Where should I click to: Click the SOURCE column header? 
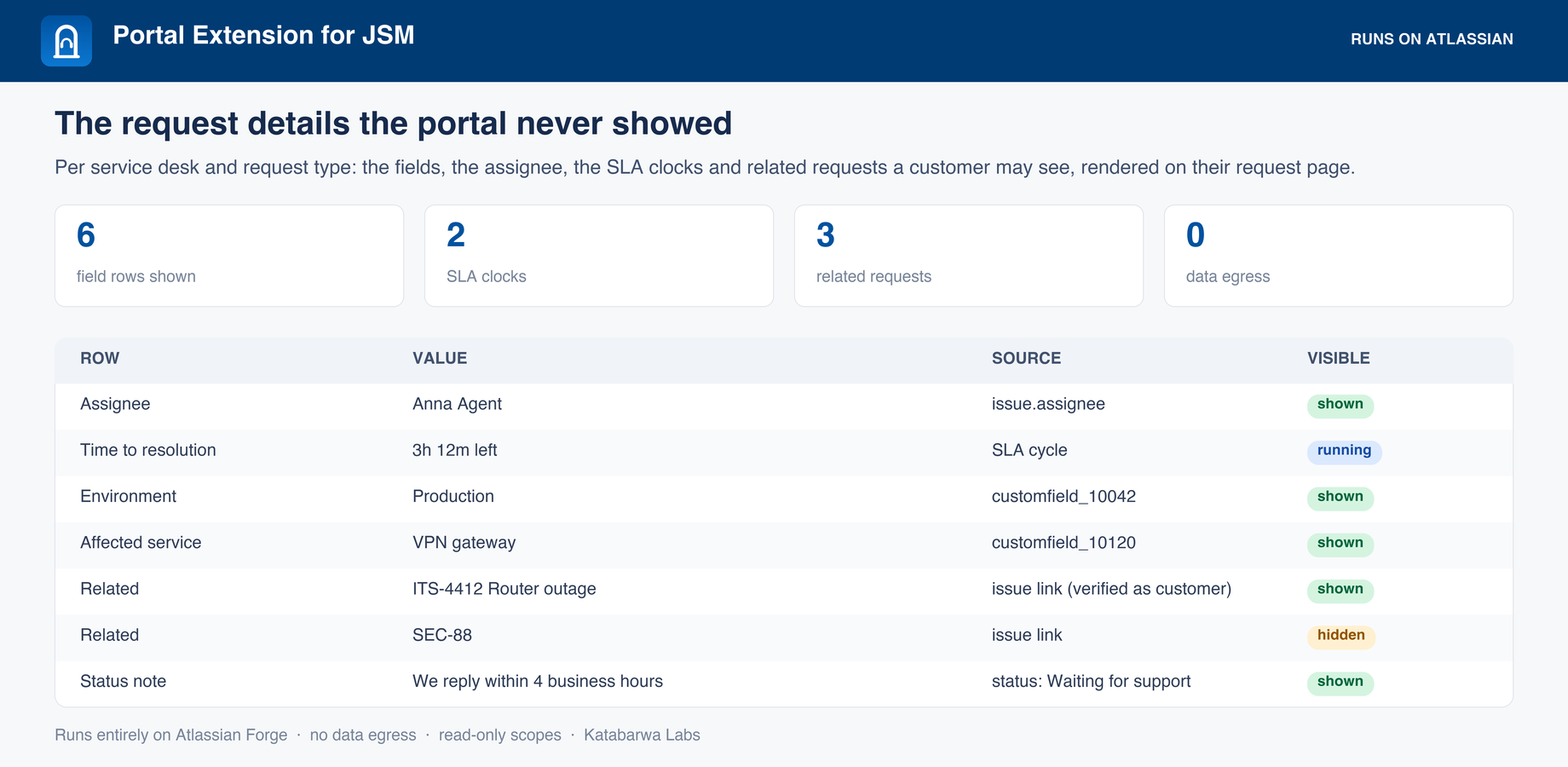[x=1026, y=359]
